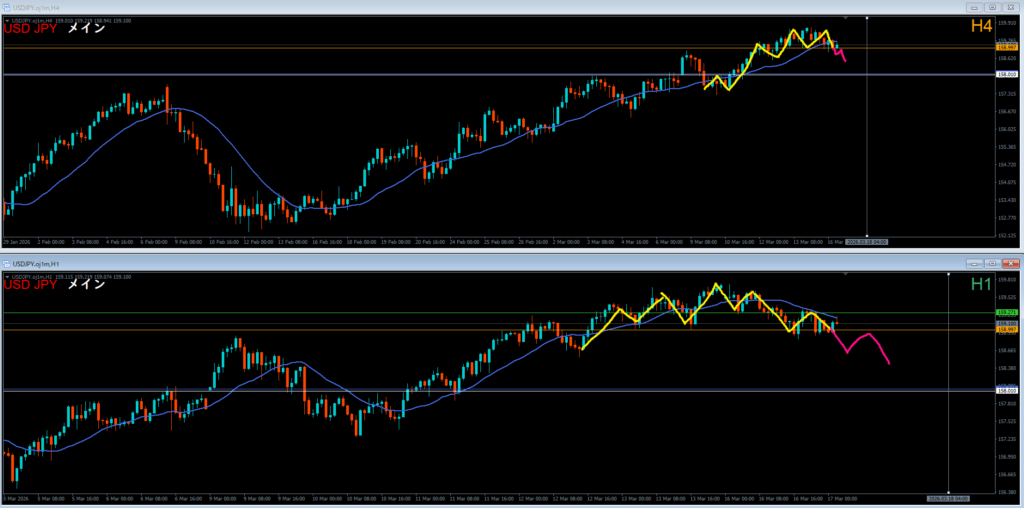
Task: Close the H4 chart window
Action: pyautogui.click(x=1009, y=6)
